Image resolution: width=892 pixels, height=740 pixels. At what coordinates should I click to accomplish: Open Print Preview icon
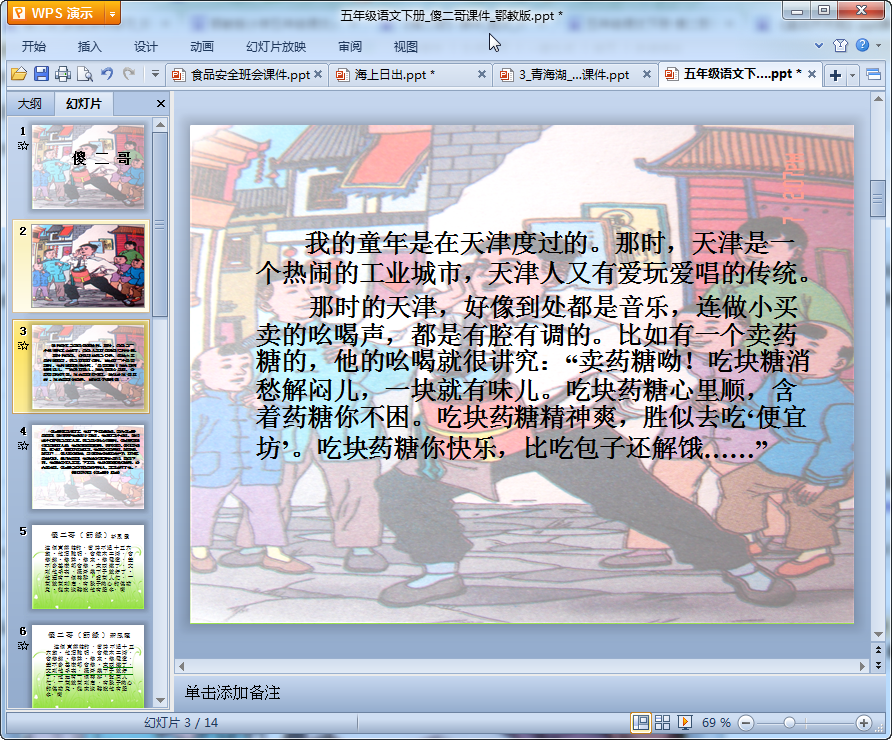(x=85, y=74)
